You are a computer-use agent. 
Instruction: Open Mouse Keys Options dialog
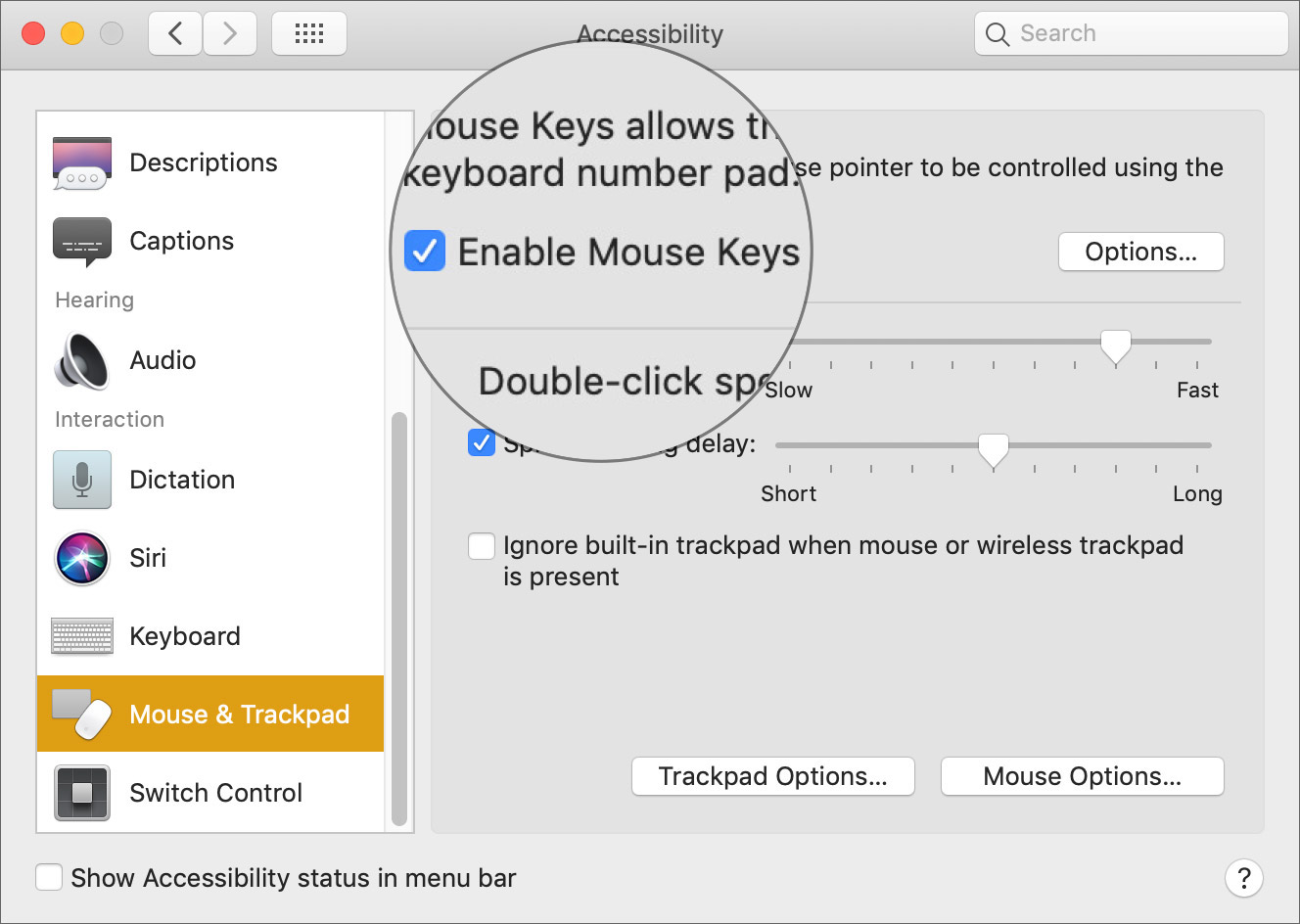pos(1140,252)
